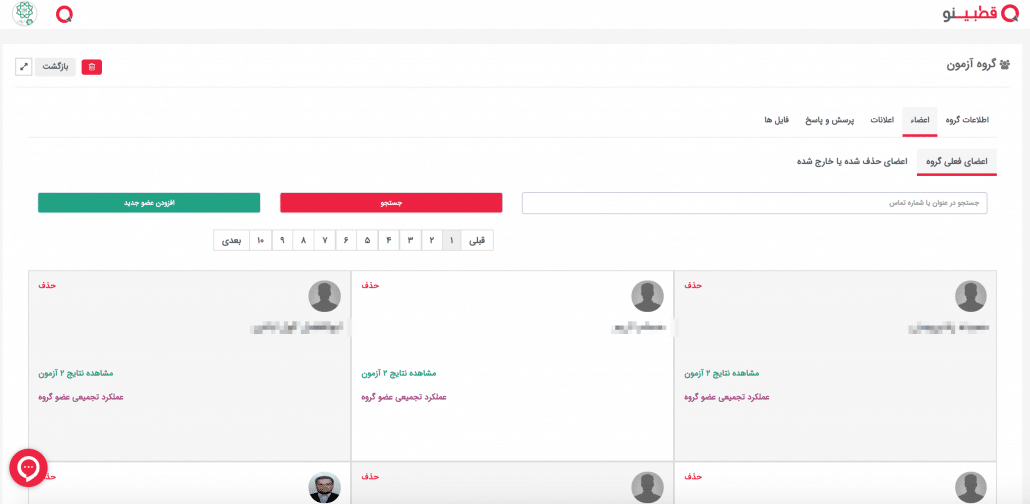Click the red trash delete icon
This screenshot has height=504, width=1030.
click(92, 67)
